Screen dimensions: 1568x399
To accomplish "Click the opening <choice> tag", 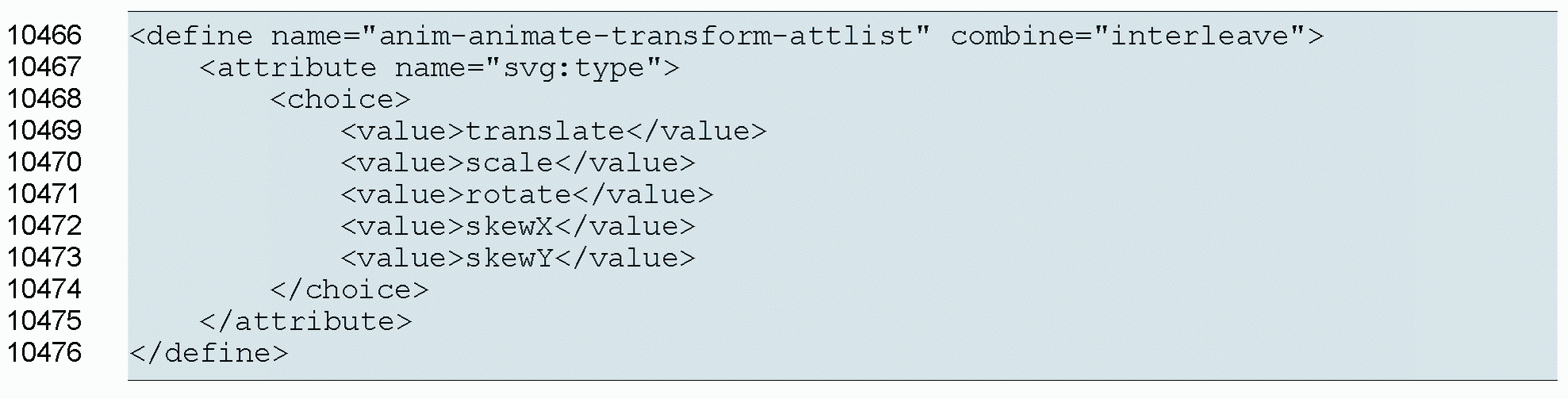I will click(340, 100).
